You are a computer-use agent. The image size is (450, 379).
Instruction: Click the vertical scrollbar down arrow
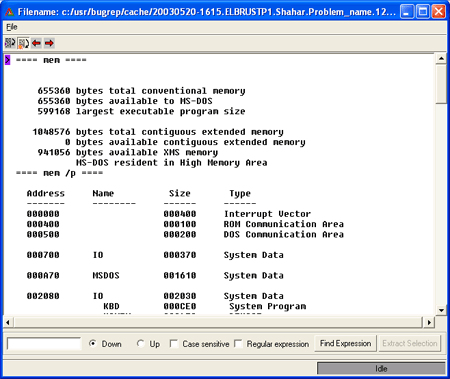tap(441, 310)
